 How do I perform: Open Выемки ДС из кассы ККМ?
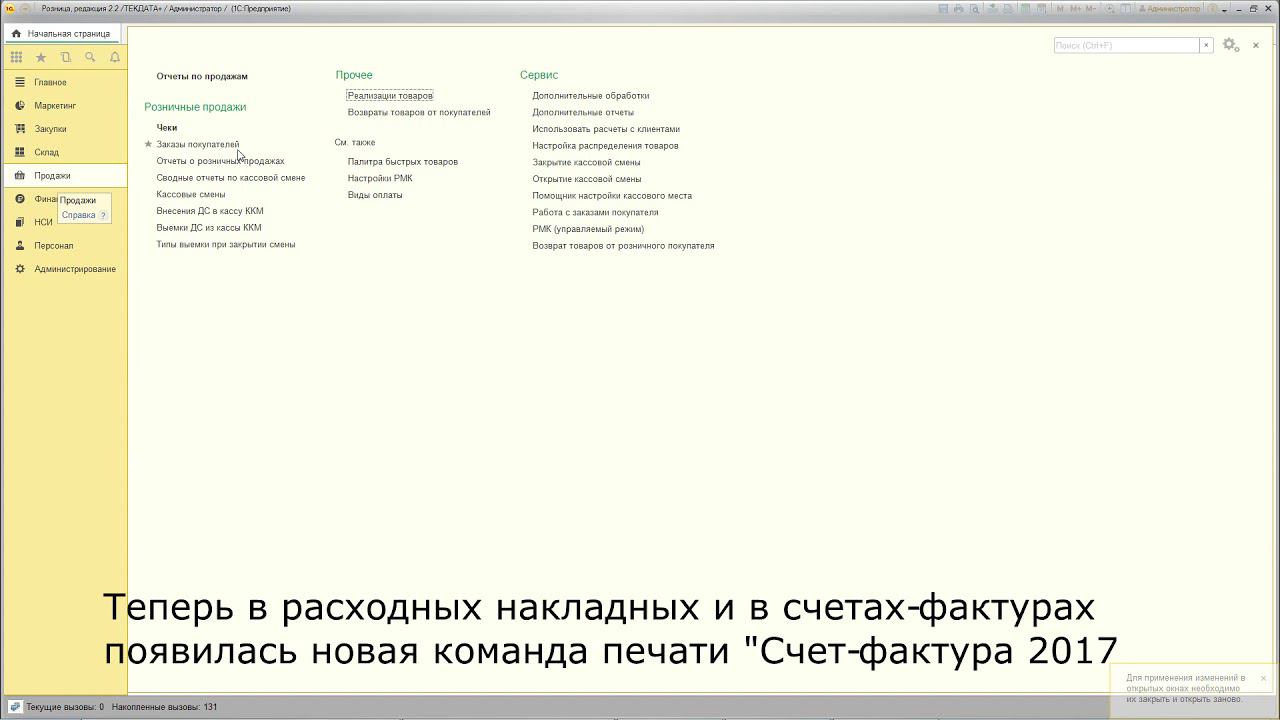coord(209,228)
